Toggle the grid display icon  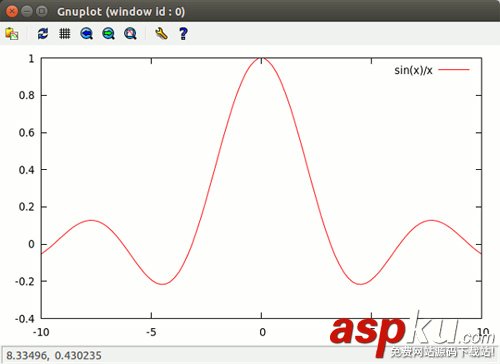pyautogui.click(x=65, y=34)
